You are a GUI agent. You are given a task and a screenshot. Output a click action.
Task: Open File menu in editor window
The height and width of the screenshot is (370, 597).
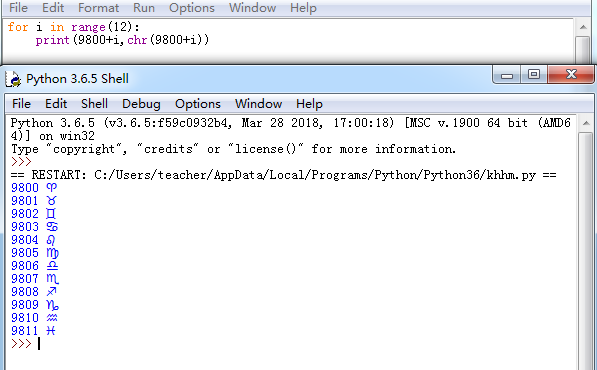coord(18,8)
